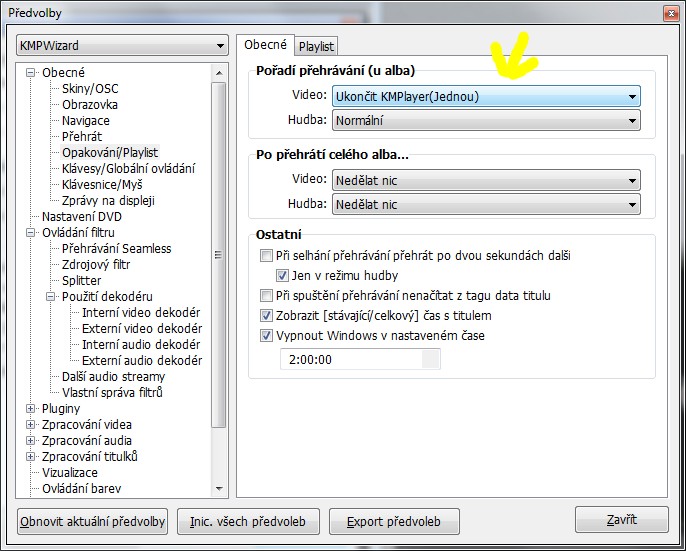Click the Pluginy tree label
Viewport: 686px width, 551px height.
61,409
